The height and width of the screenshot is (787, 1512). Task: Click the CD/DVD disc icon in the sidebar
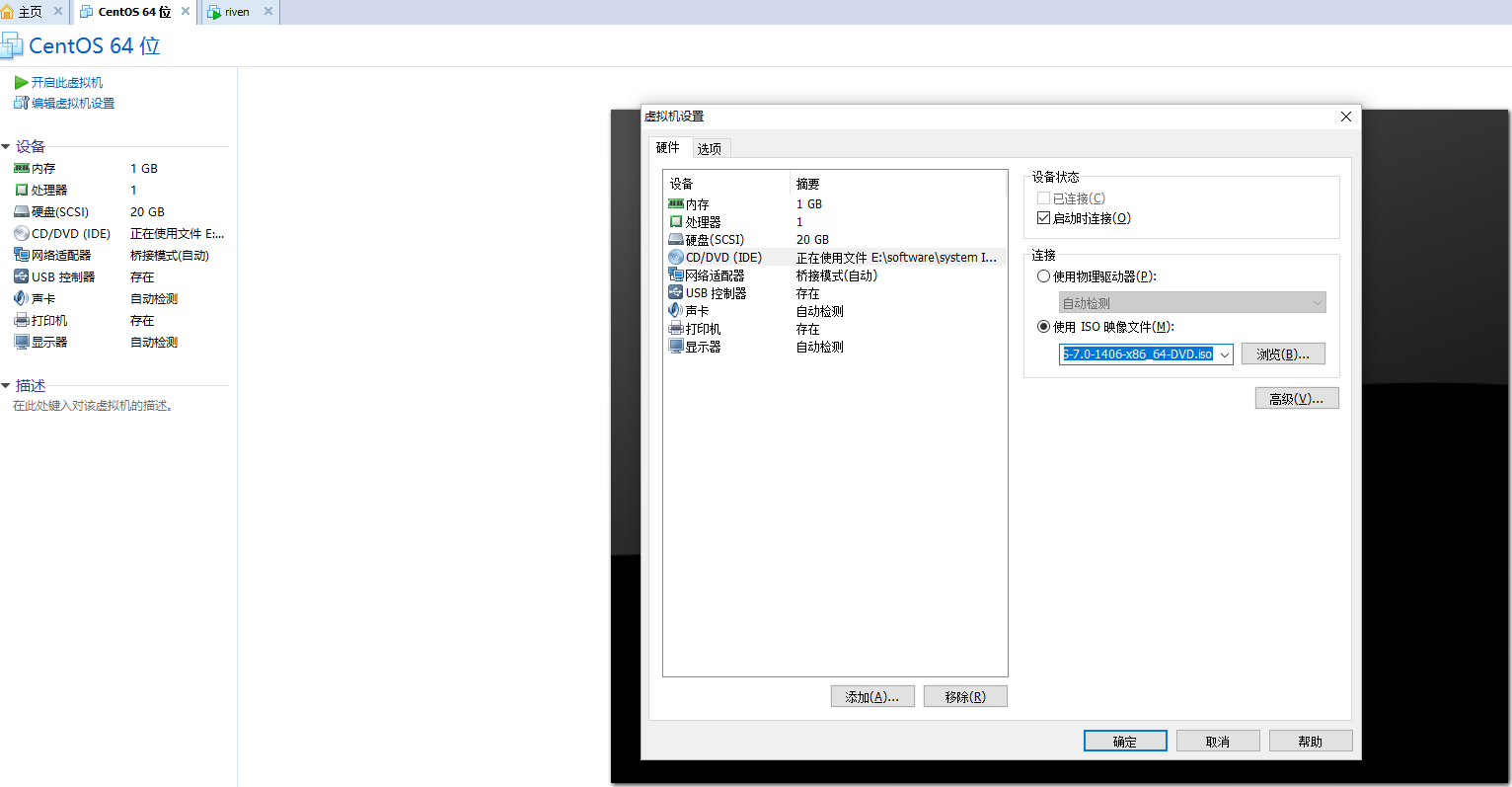point(21,234)
